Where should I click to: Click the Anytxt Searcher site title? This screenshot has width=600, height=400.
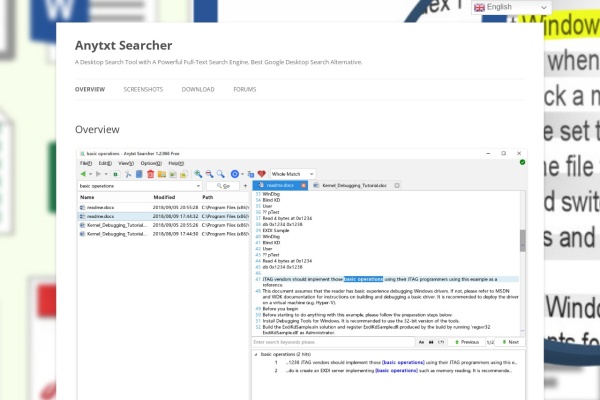point(124,45)
